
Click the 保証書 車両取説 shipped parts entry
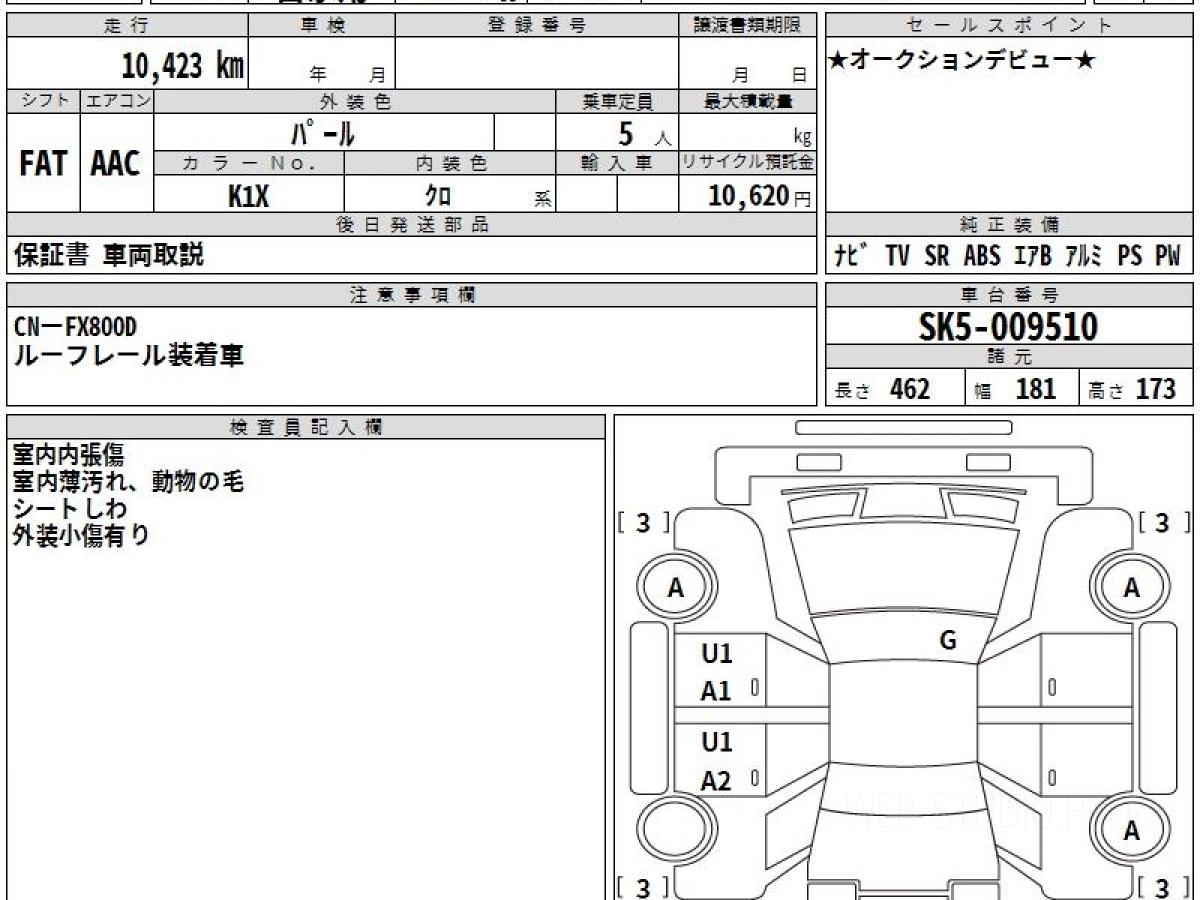pyautogui.click(x=109, y=255)
